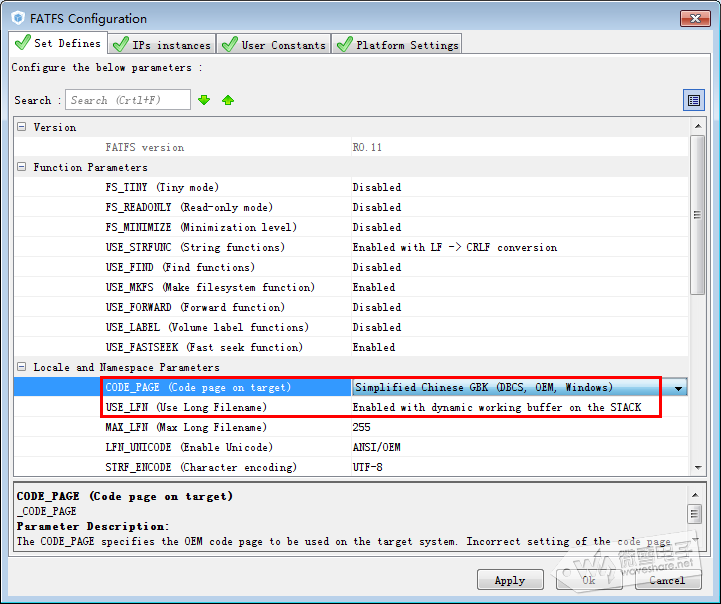This screenshot has height=604, width=721.
Task: Switch to the IPs instances tab
Action: coord(162,44)
